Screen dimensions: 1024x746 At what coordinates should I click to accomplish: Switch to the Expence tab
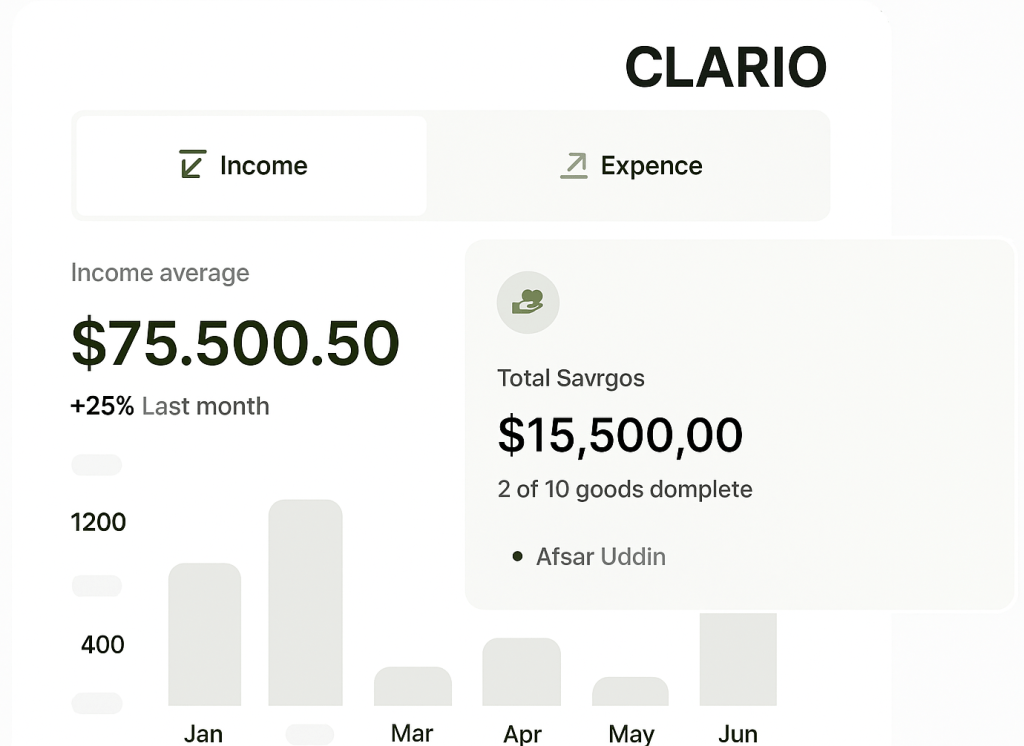tap(630, 166)
